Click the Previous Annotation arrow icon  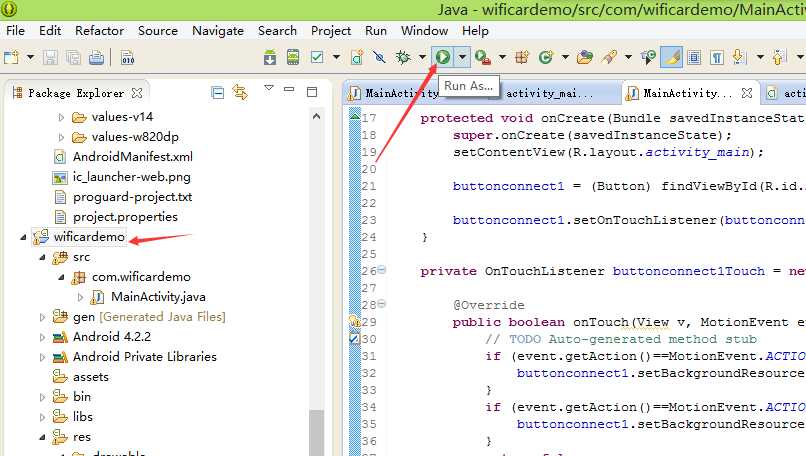778,57
